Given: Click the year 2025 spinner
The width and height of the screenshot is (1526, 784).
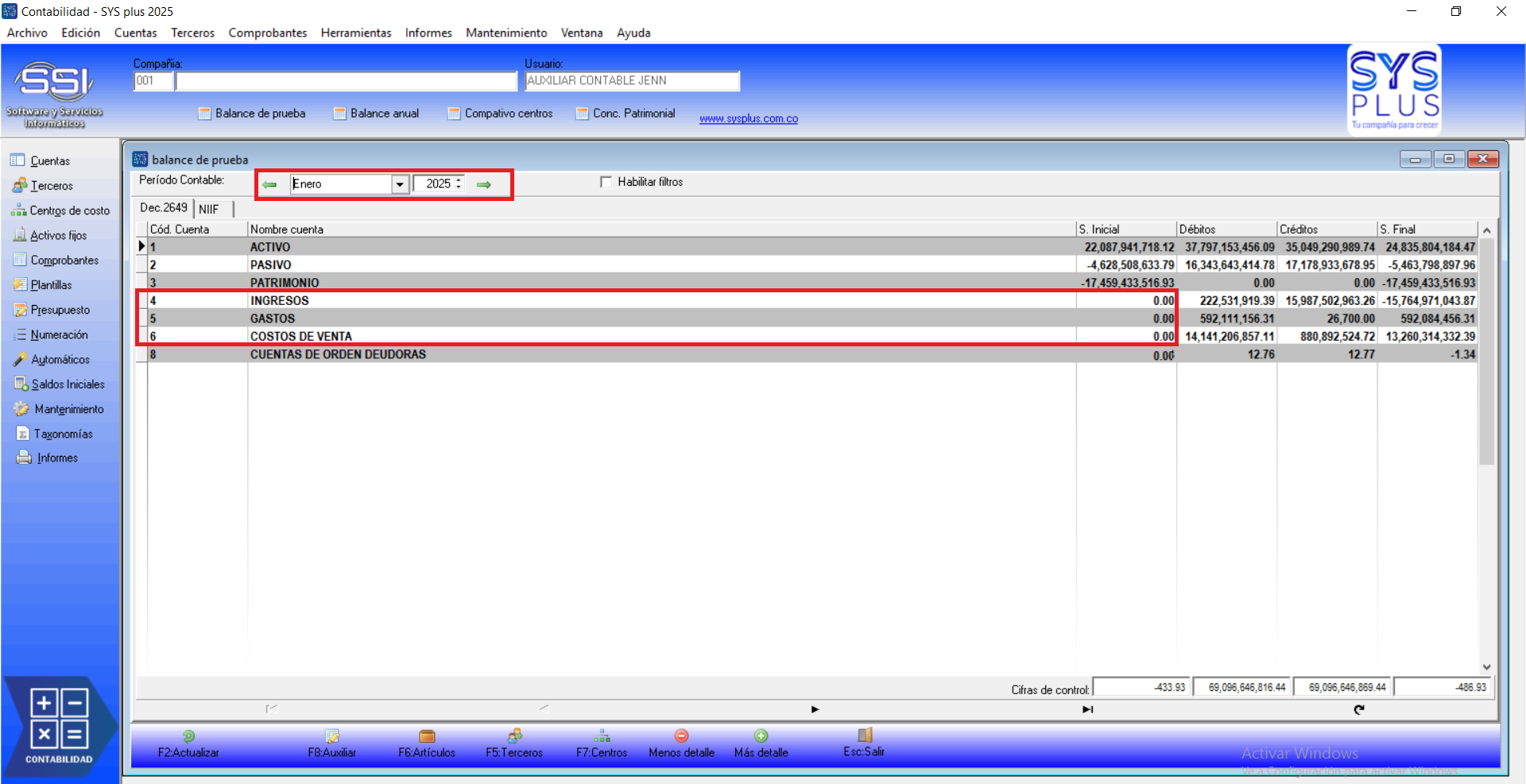Looking at the screenshot, I should click(459, 183).
